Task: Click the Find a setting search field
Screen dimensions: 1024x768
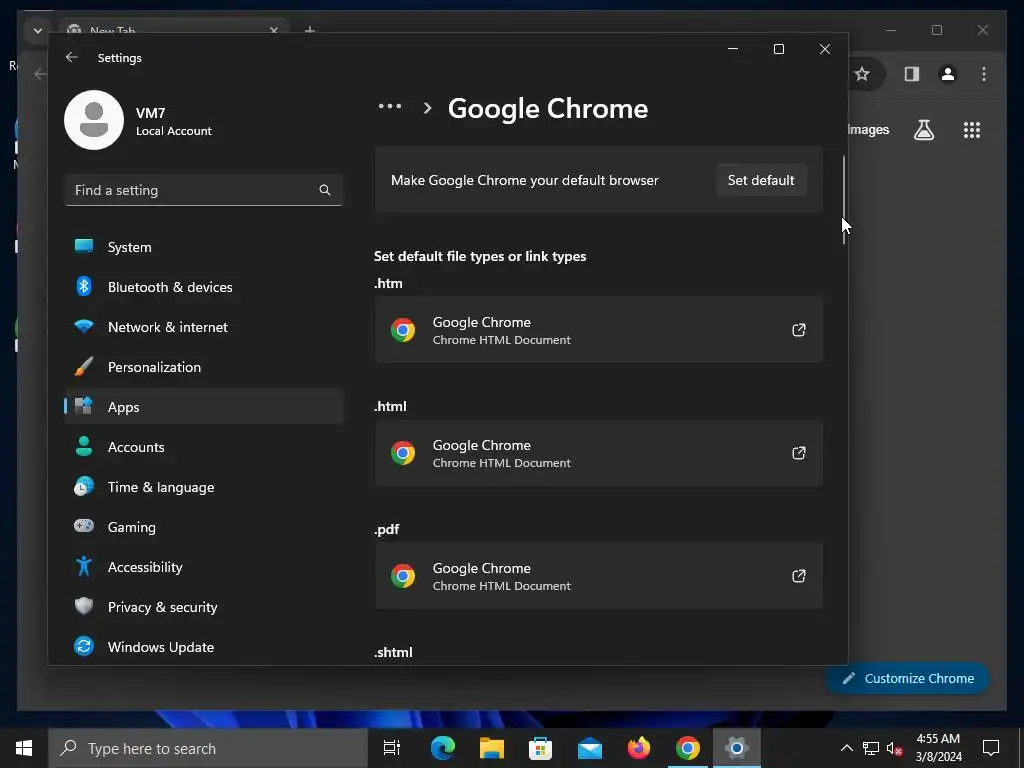Action: point(204,190)
